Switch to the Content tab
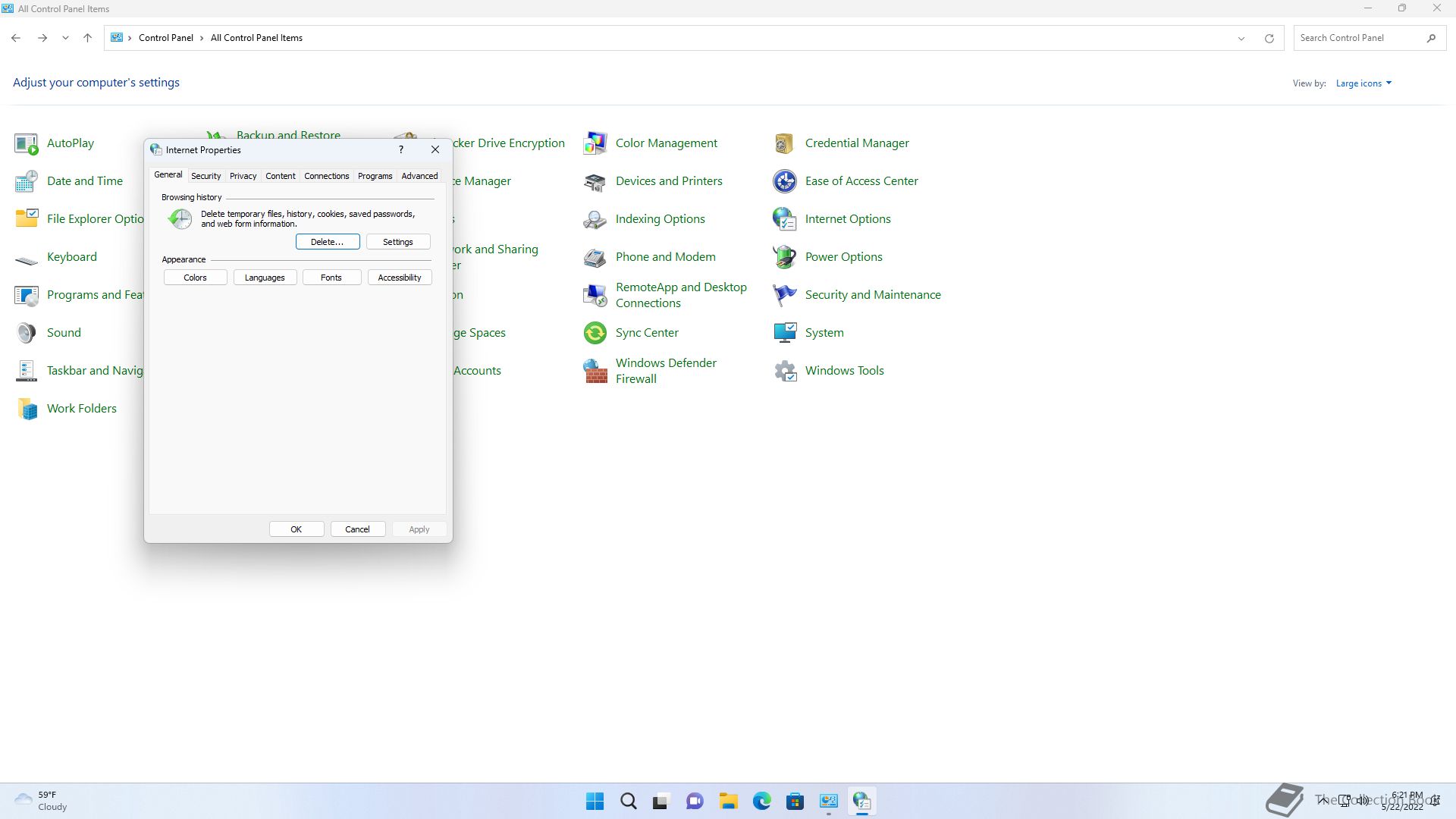Screen dimensions: 1456x819 coord(281,176)
